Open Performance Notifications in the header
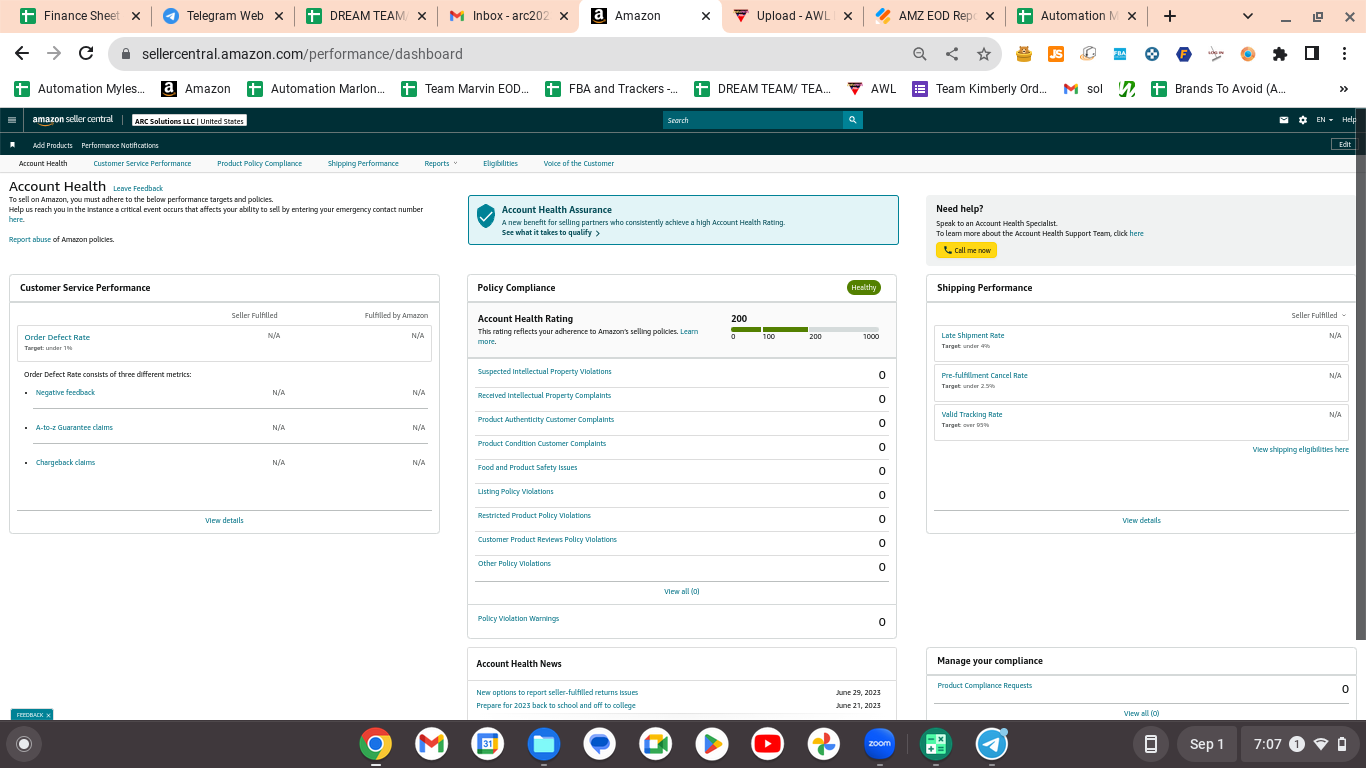 (120, 145)
